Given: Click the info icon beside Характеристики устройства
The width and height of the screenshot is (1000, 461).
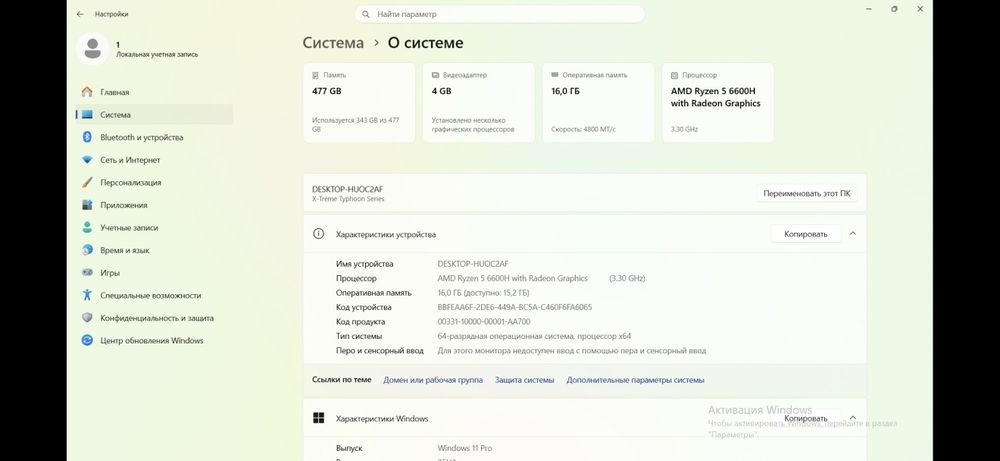Looking at the screenshot, I should point(318,234).
